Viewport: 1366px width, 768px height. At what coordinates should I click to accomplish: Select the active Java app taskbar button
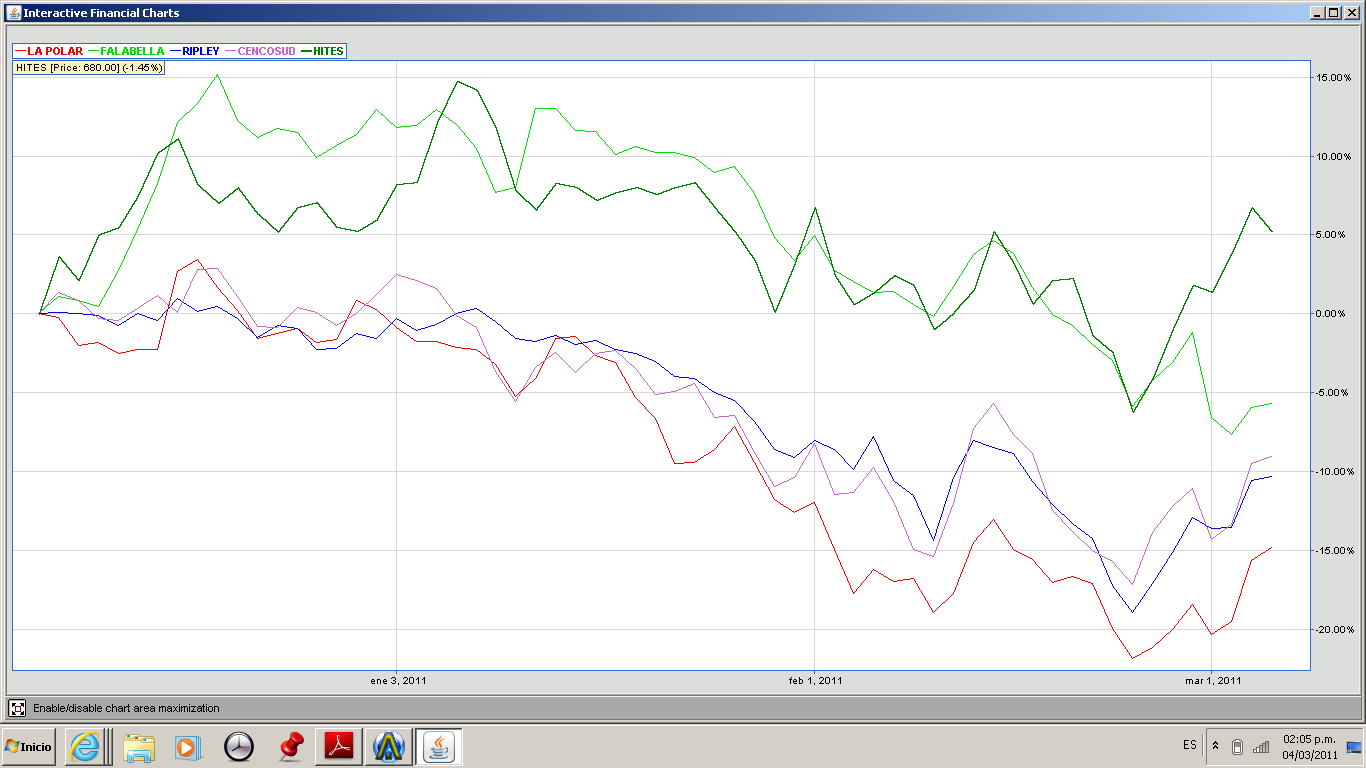(x=438, y=746)
